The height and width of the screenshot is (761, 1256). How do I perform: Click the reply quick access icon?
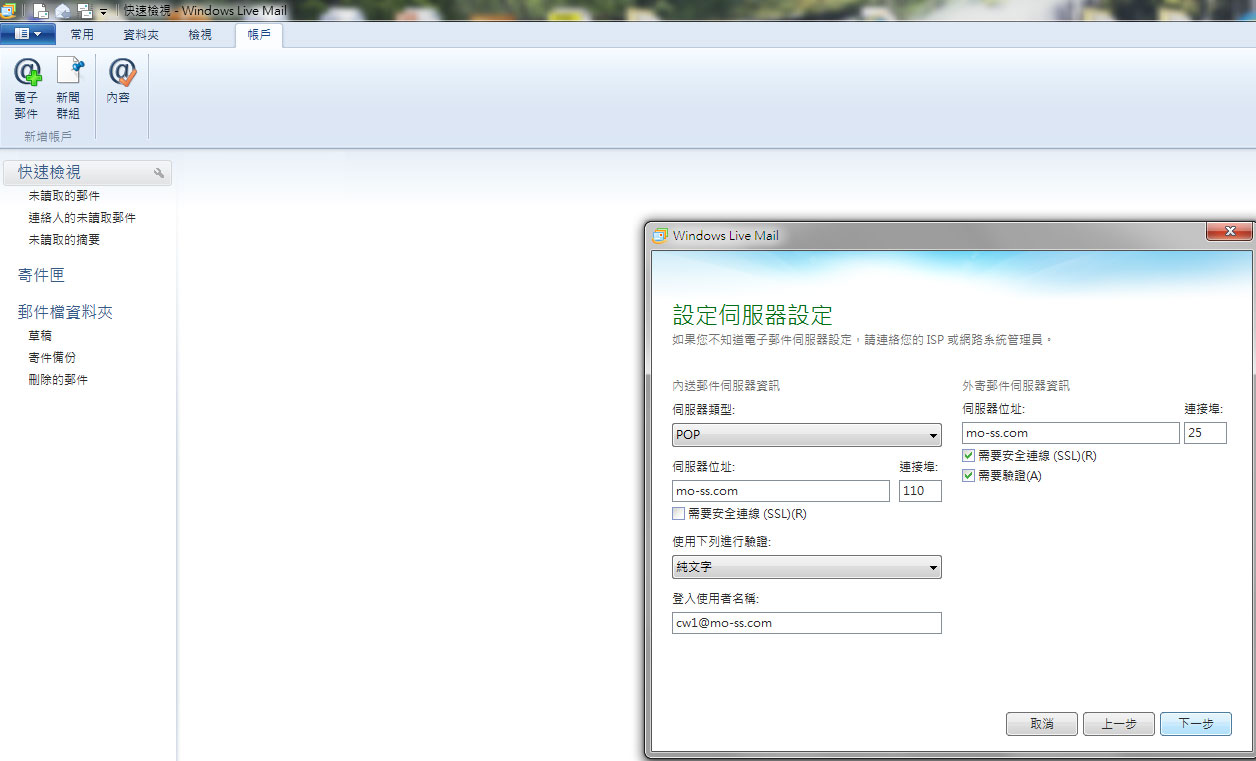click(63, 11)
